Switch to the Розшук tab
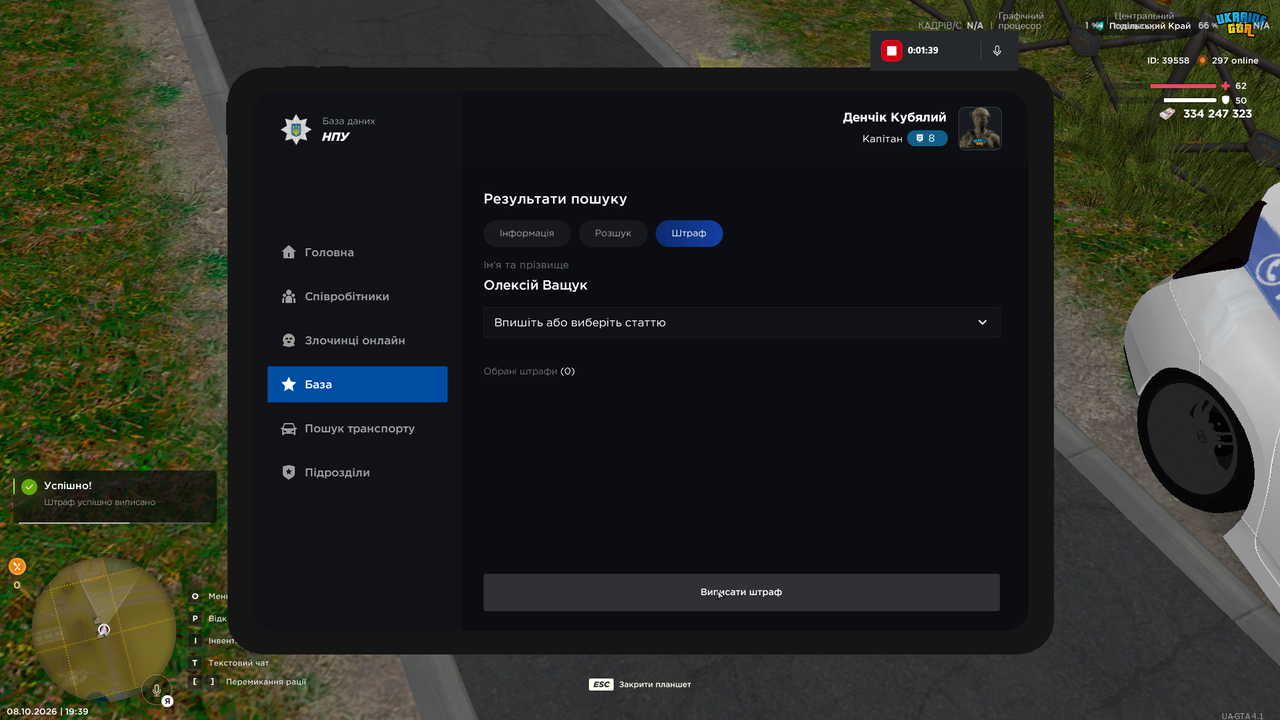 (x=613, y=233)
